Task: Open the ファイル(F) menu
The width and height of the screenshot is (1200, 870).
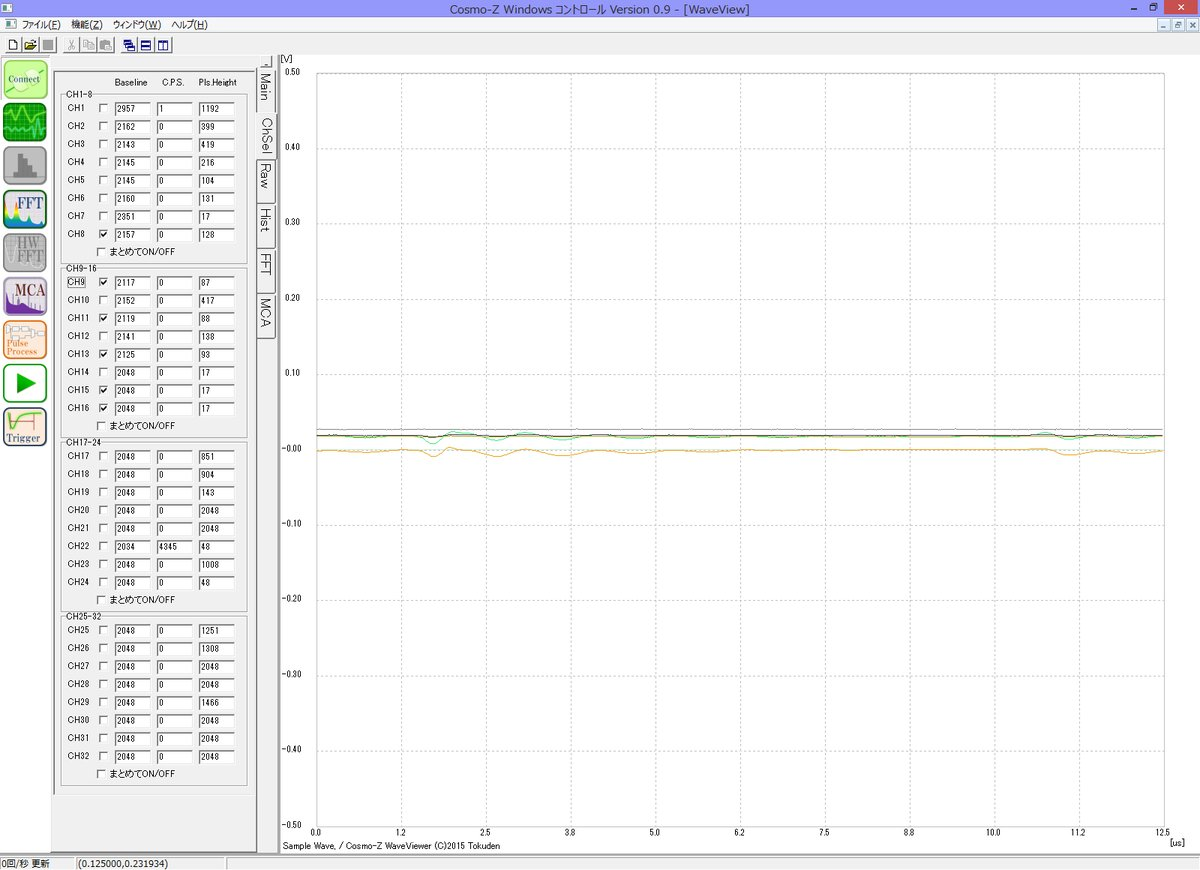Action: tap(40, 24)
